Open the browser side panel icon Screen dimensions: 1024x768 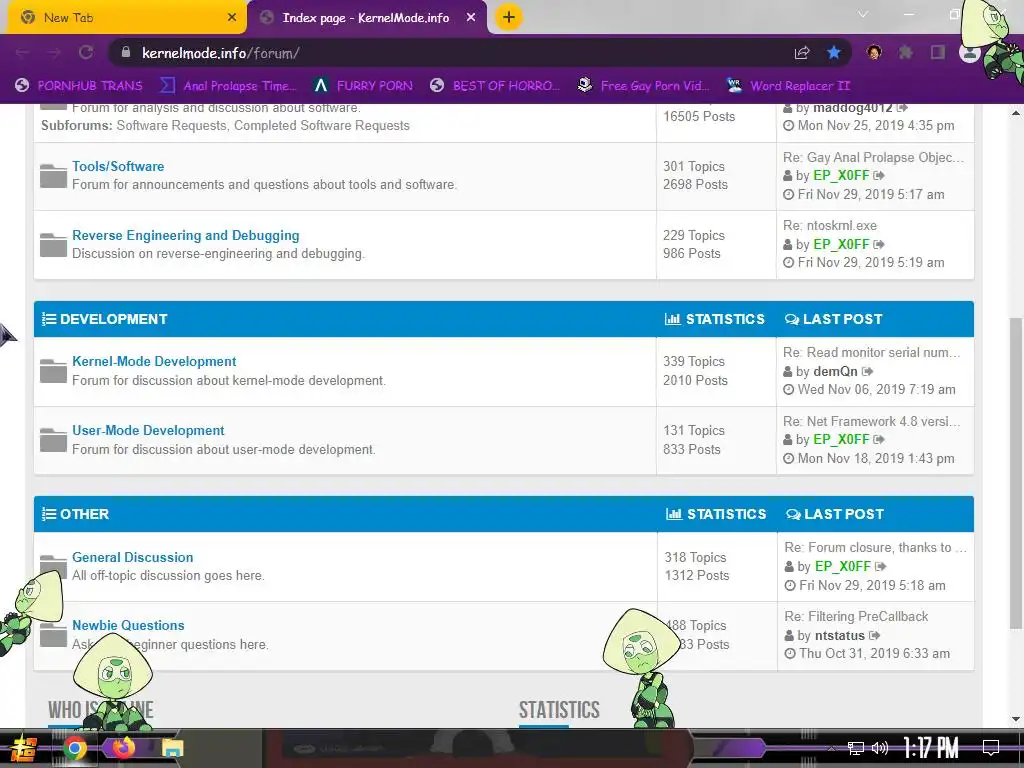click(x=938, y=52)
